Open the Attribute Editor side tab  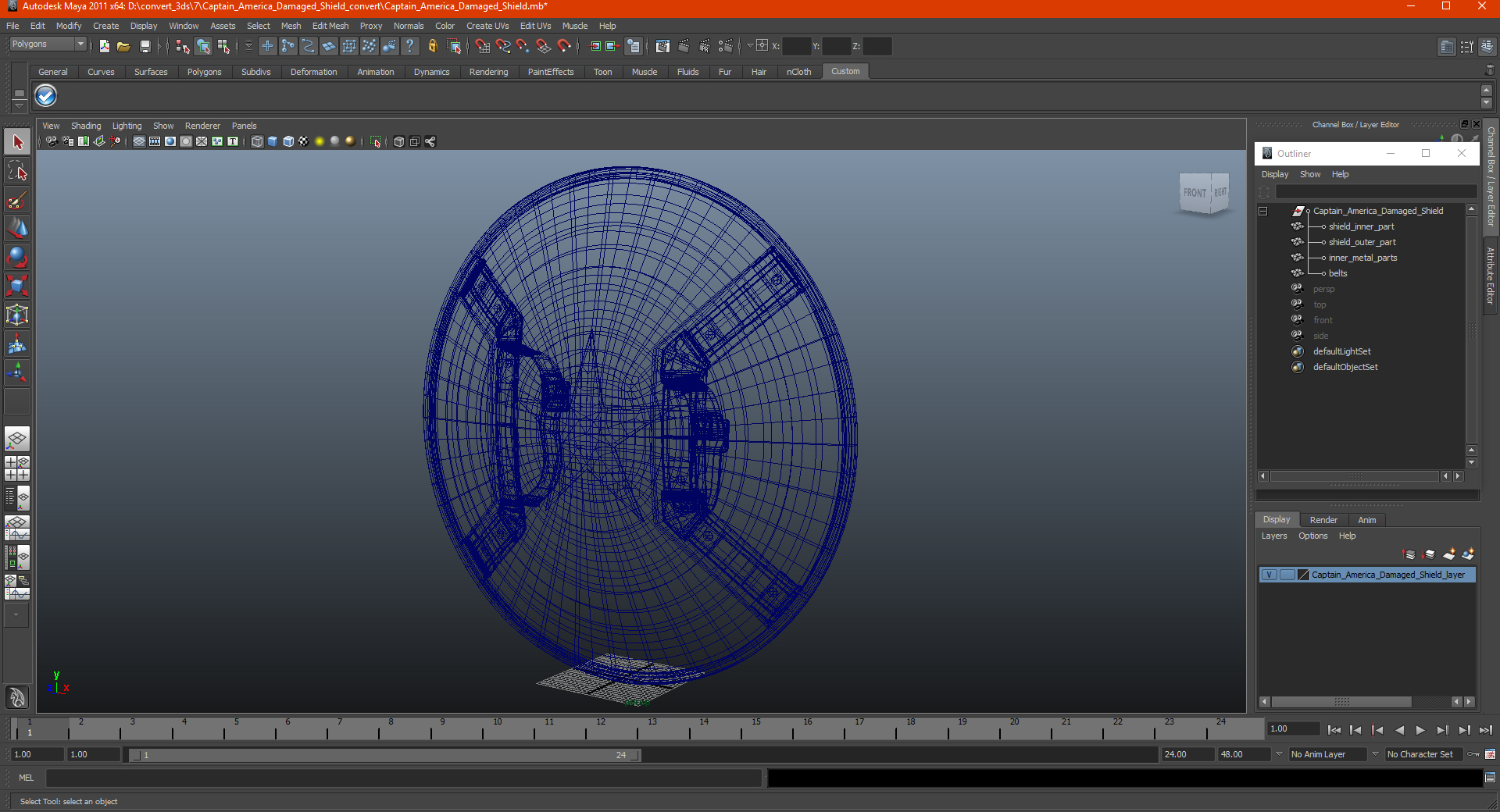pyautogui.click(x=1491, y=275)
